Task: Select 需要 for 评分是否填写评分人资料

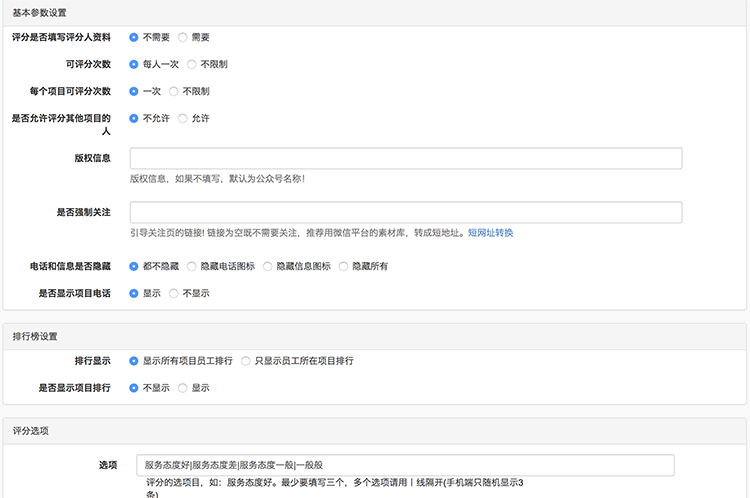Action: [182, 37]
